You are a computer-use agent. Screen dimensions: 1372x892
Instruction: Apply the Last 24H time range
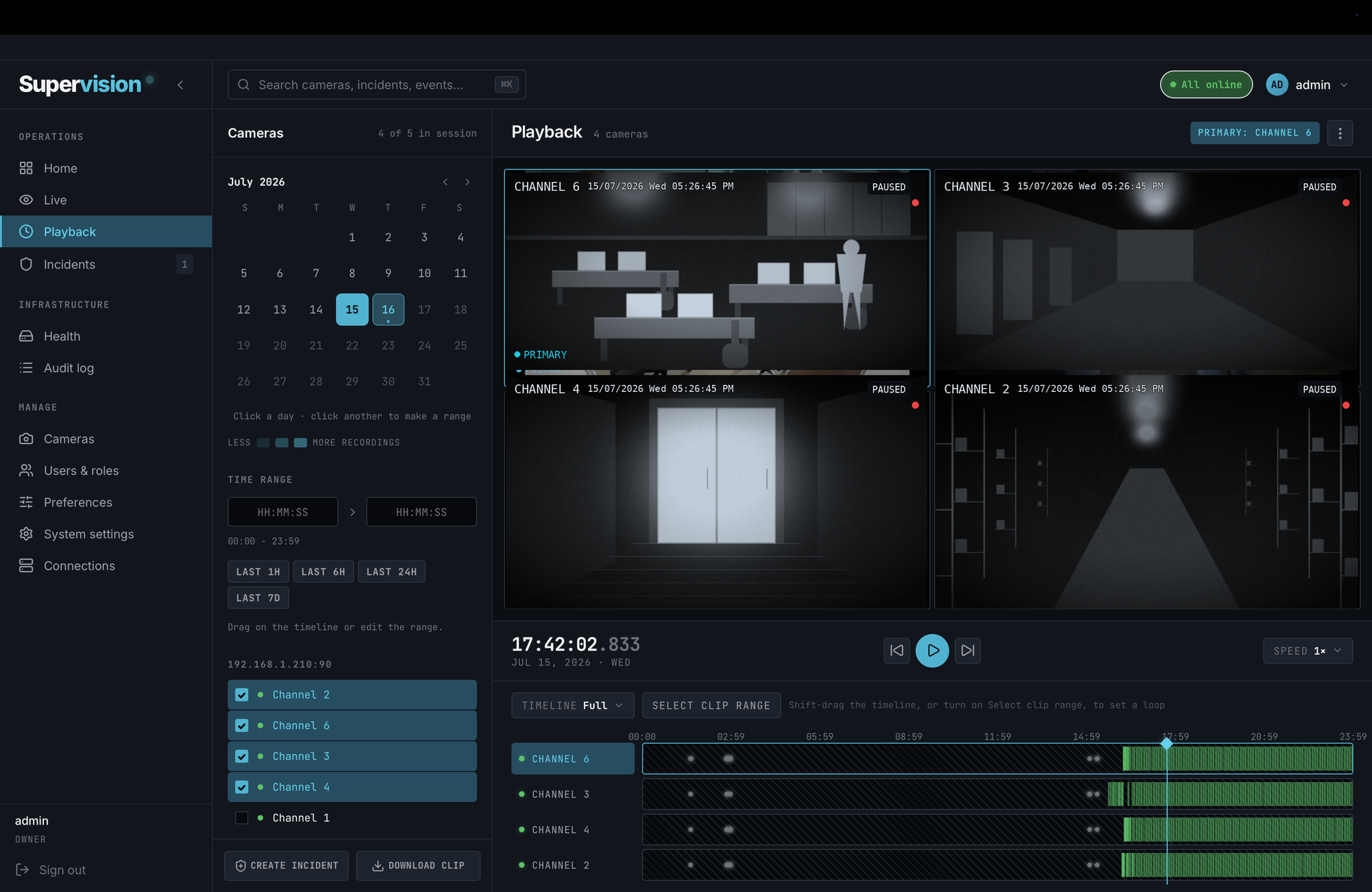pos(392,572)
